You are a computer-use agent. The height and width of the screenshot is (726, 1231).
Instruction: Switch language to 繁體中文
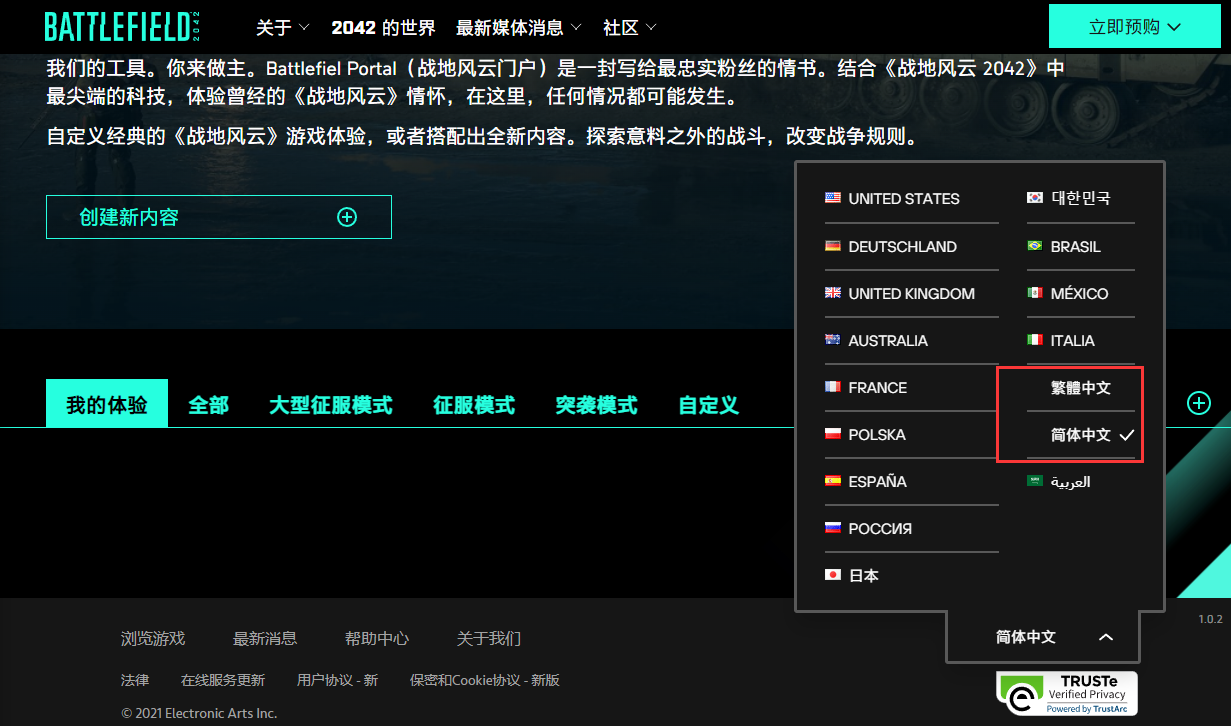[x=1081, y=387]
